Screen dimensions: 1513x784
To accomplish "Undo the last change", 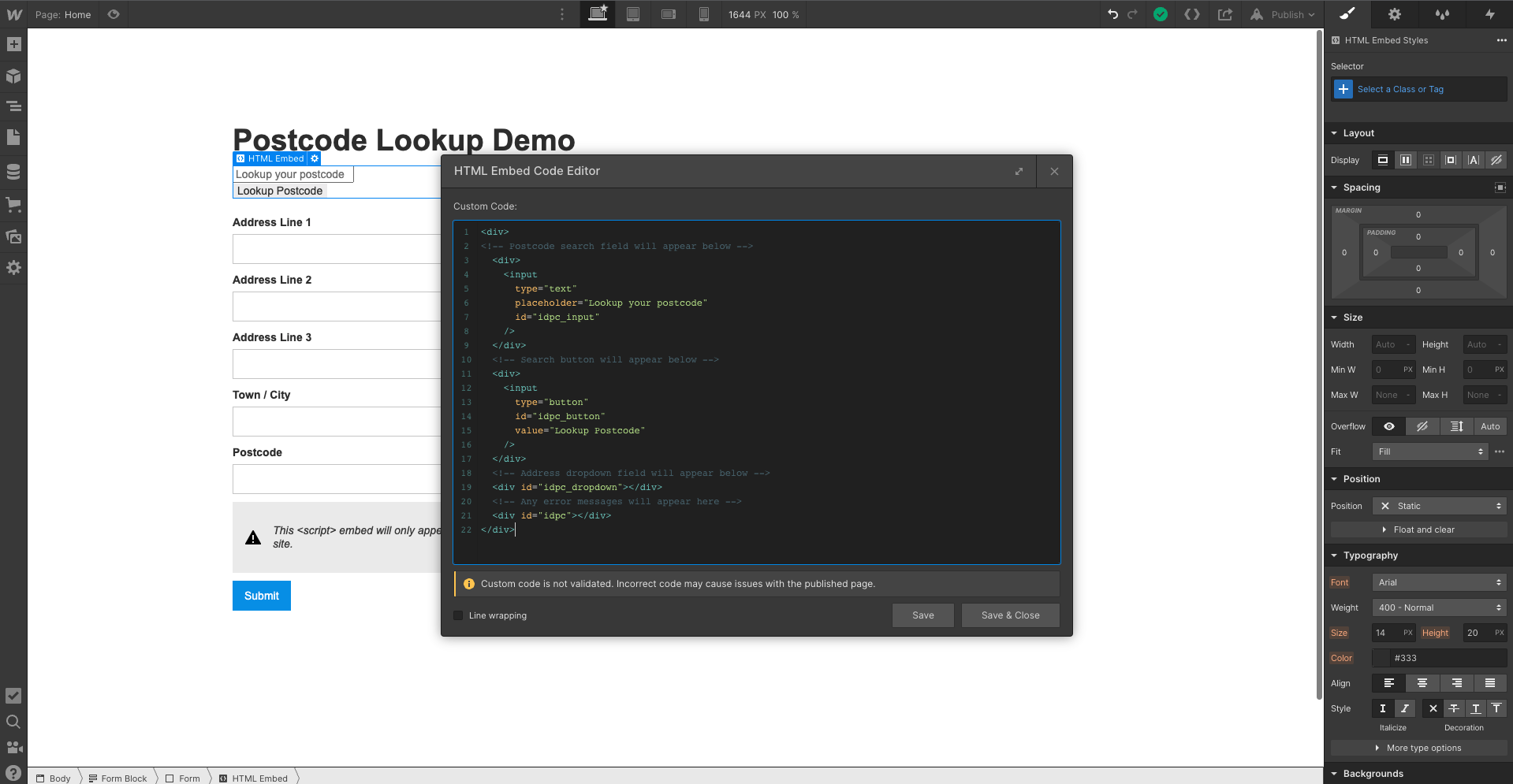I will point(1112,14).
